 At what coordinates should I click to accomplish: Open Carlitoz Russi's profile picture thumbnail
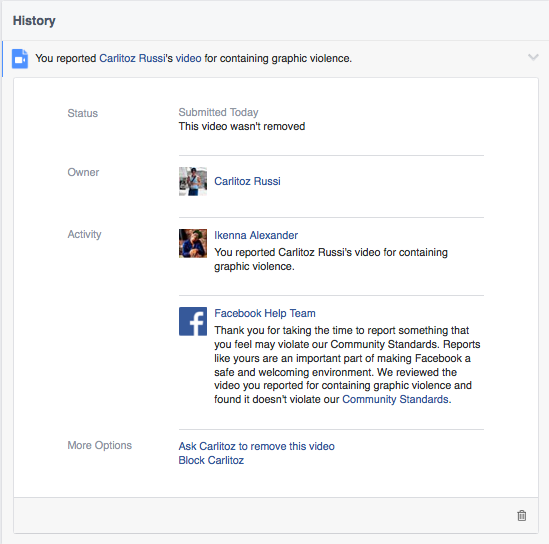click(x=193, y=181)
